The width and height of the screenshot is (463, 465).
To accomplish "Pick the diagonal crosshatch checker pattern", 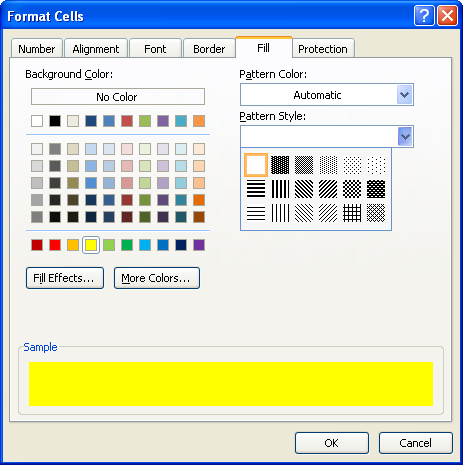I will (x=352, y=189).
